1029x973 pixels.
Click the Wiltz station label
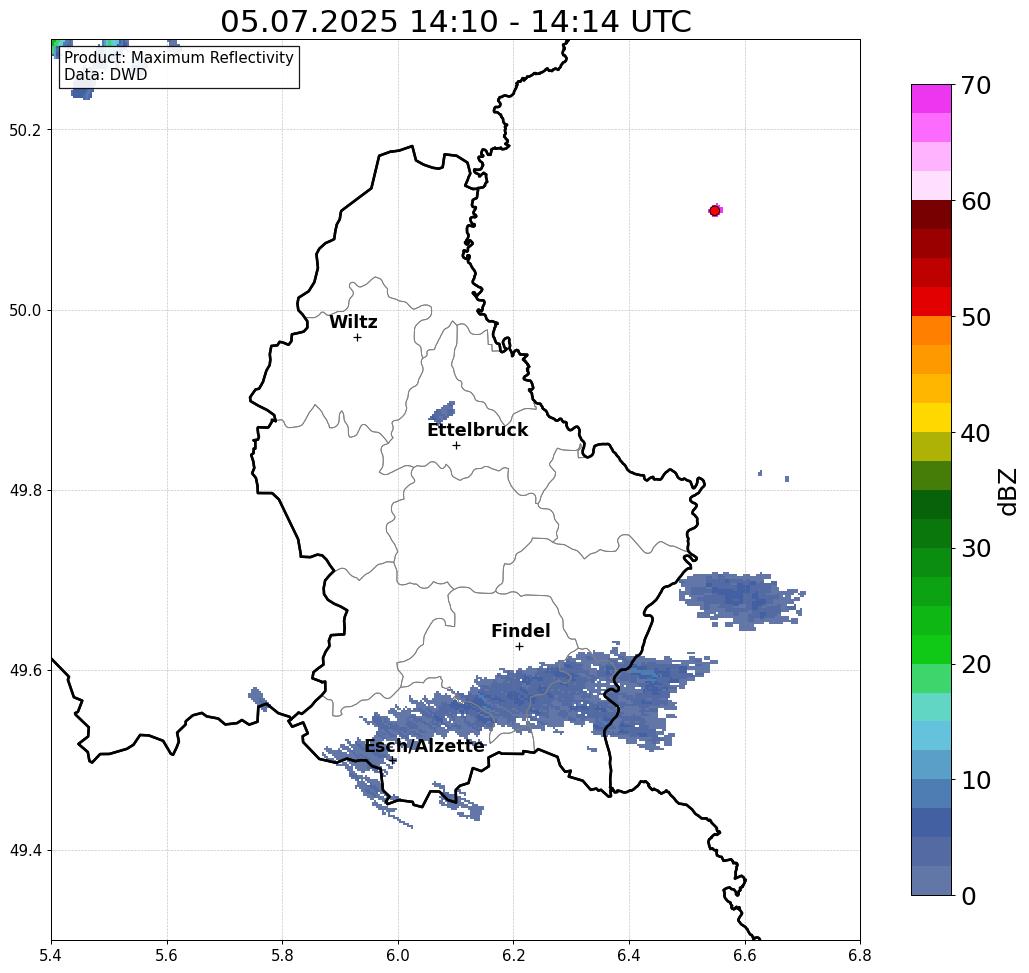[x=353, y=322]
